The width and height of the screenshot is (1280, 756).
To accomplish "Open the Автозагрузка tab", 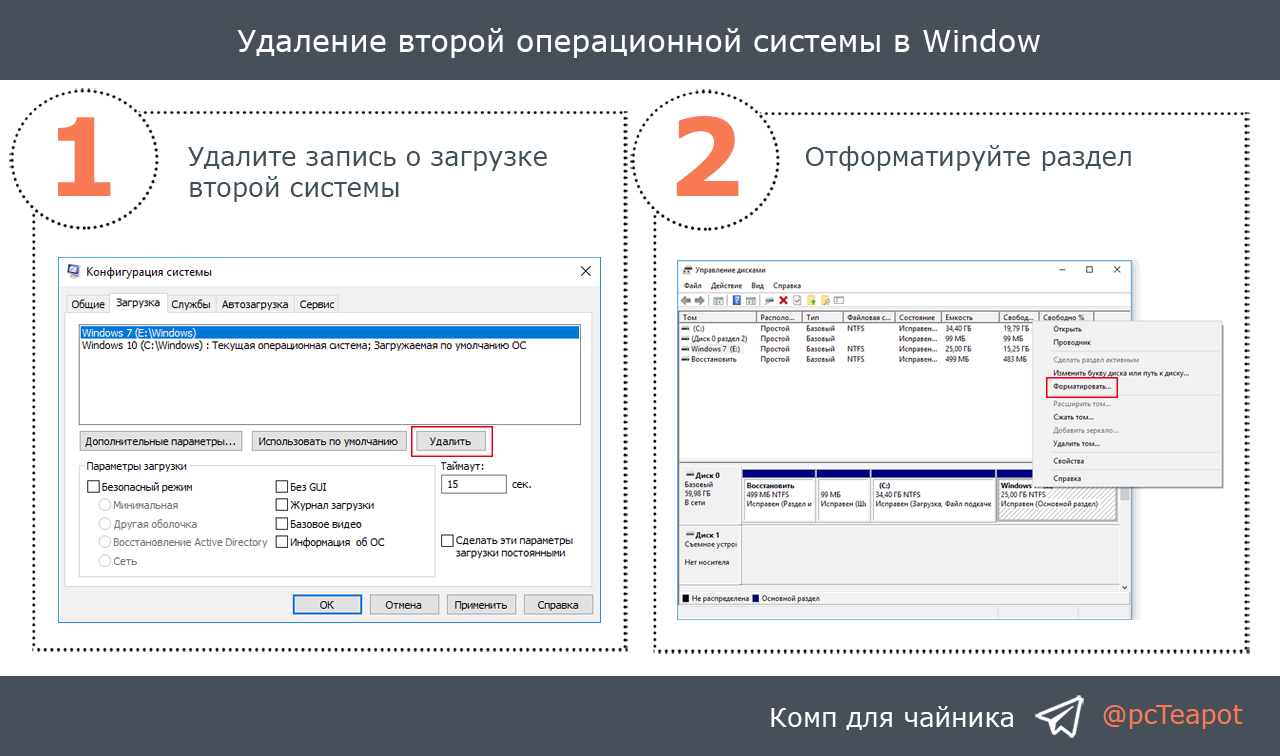I will click(x=255, y=304).
